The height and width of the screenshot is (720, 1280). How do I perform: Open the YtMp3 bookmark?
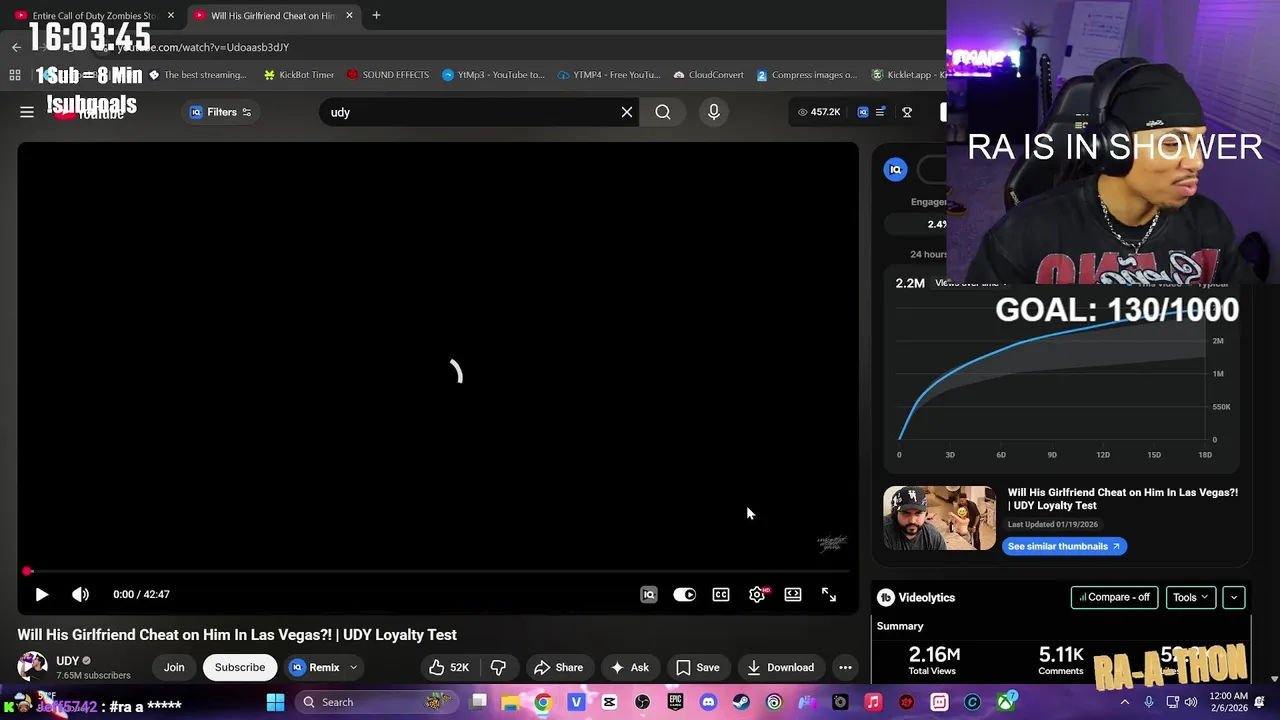click(x=493, y=75)
